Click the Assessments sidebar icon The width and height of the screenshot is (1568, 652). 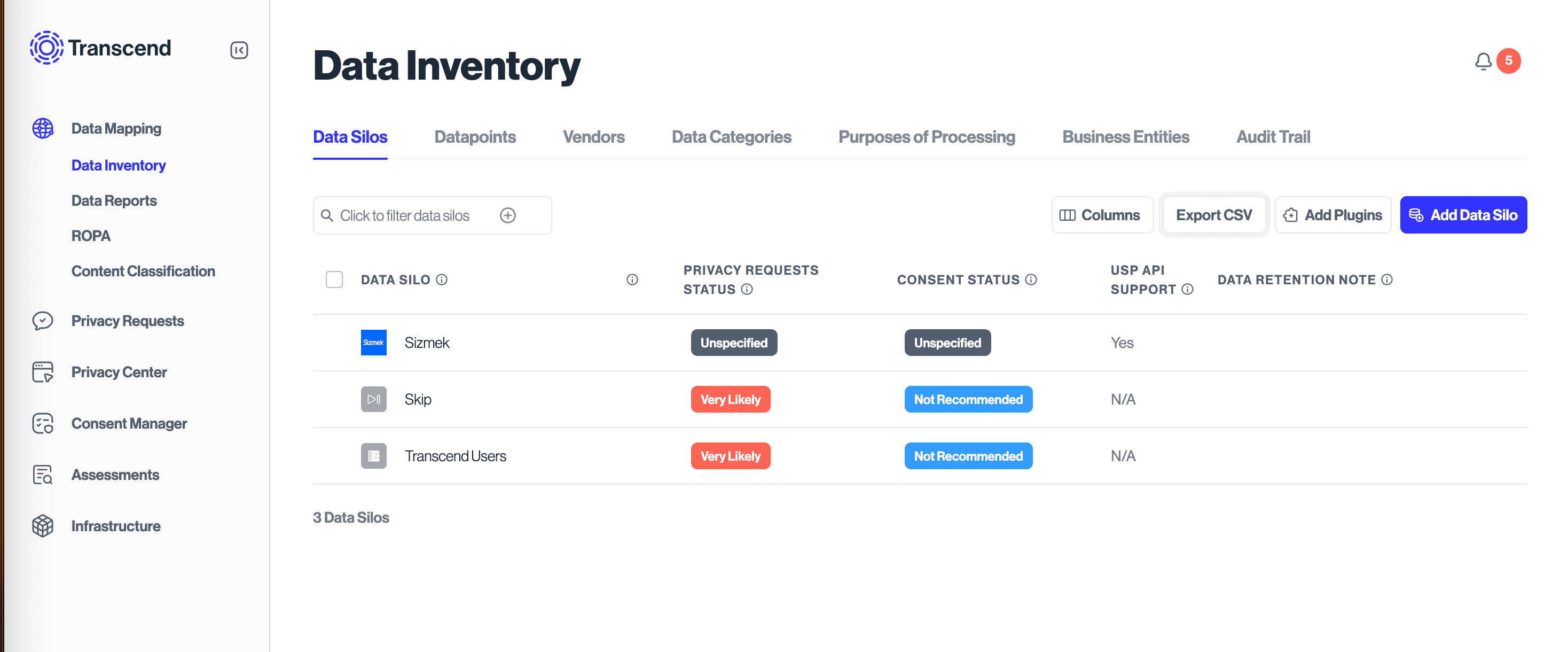coord(43,475)
